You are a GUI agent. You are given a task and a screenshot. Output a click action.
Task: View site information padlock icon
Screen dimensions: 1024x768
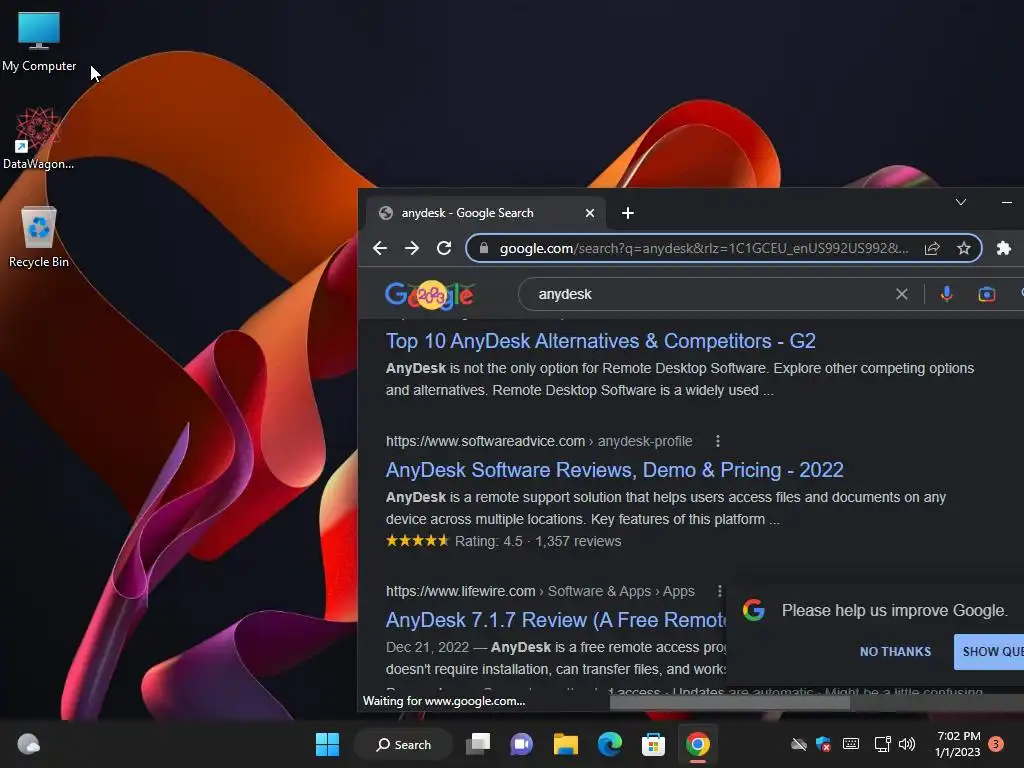point(483,248)
